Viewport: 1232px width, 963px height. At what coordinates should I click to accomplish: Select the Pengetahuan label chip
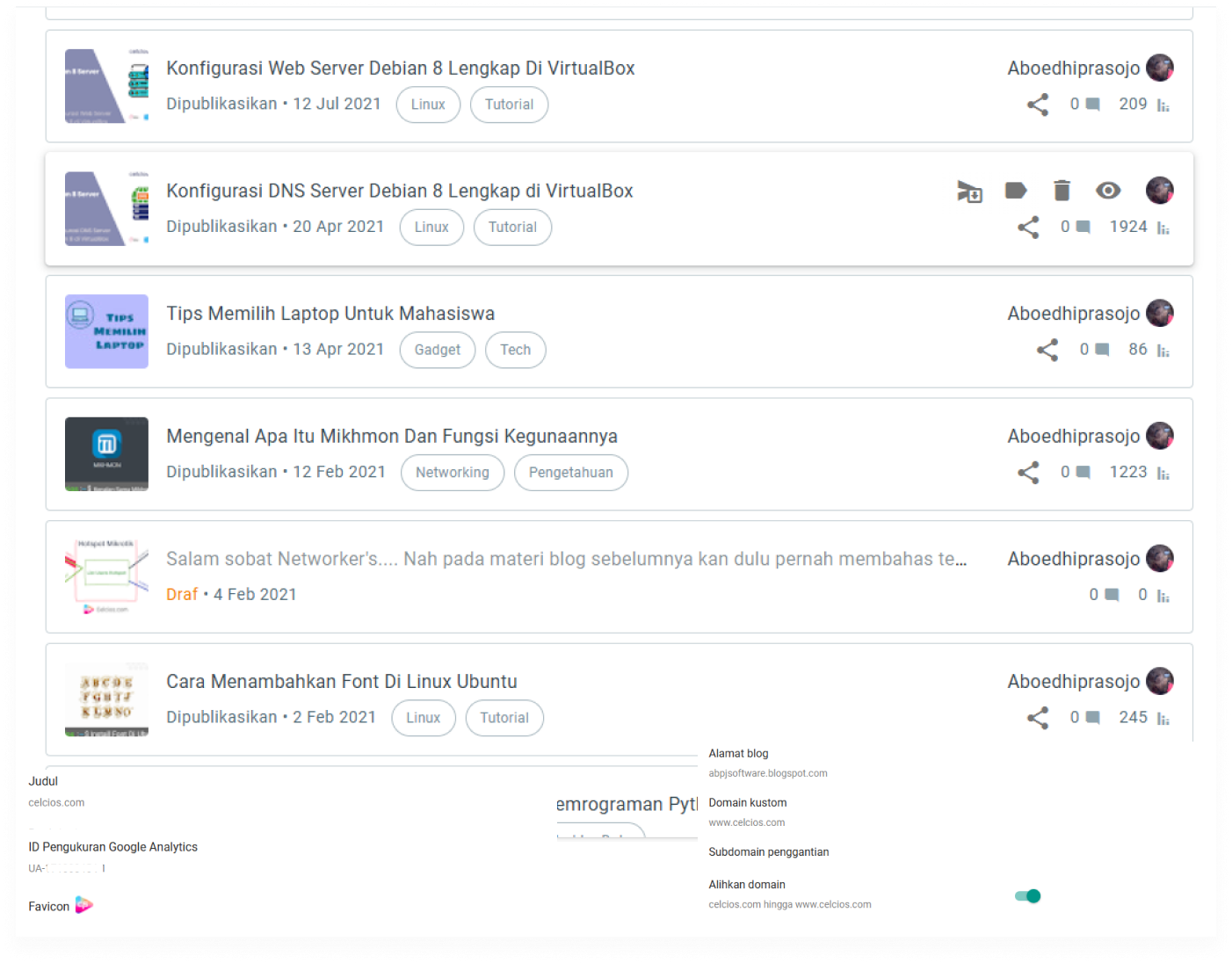pos(570,473)
